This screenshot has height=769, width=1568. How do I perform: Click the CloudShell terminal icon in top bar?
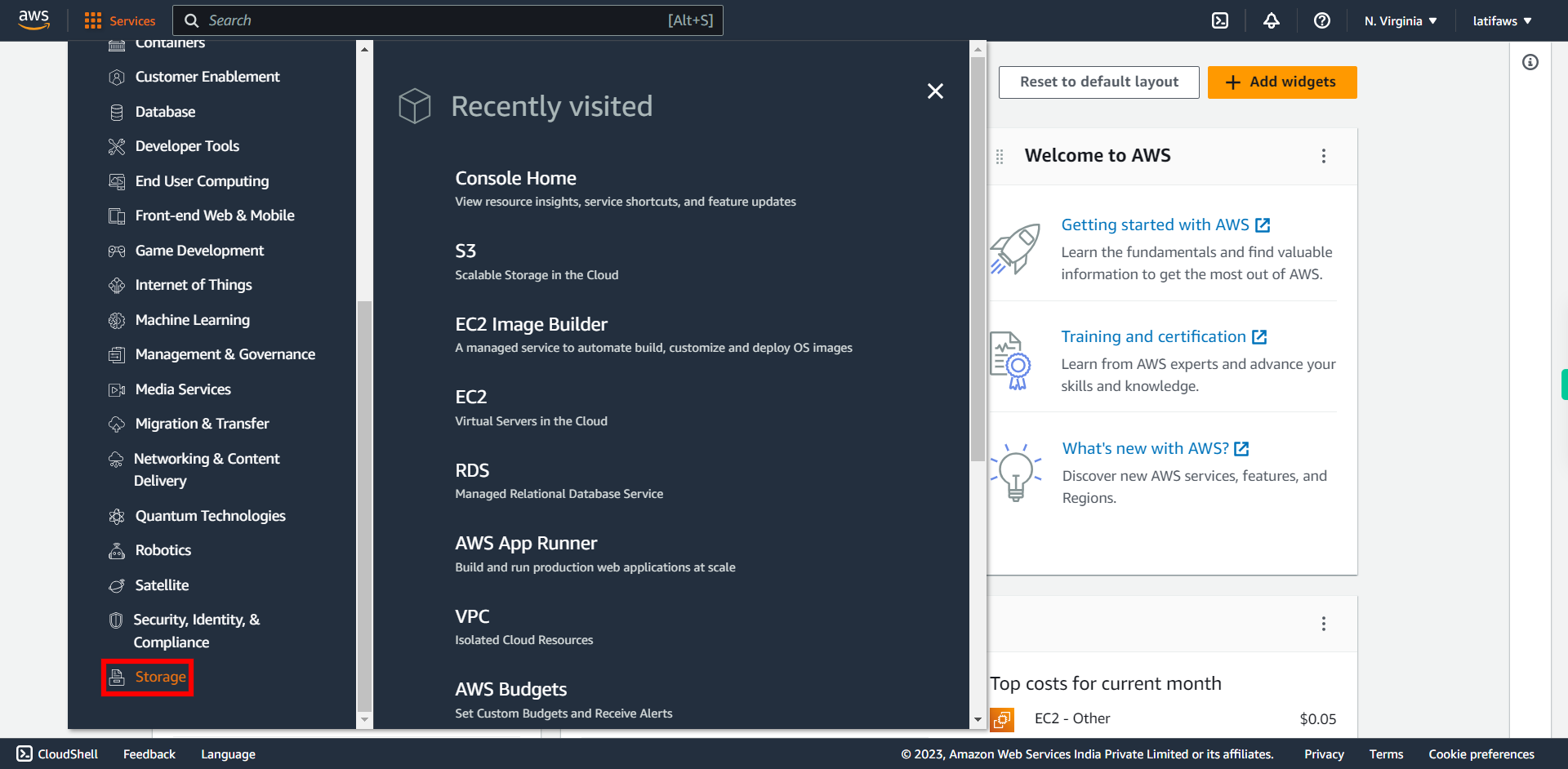pyautogui.click(x=1220, y=20)
